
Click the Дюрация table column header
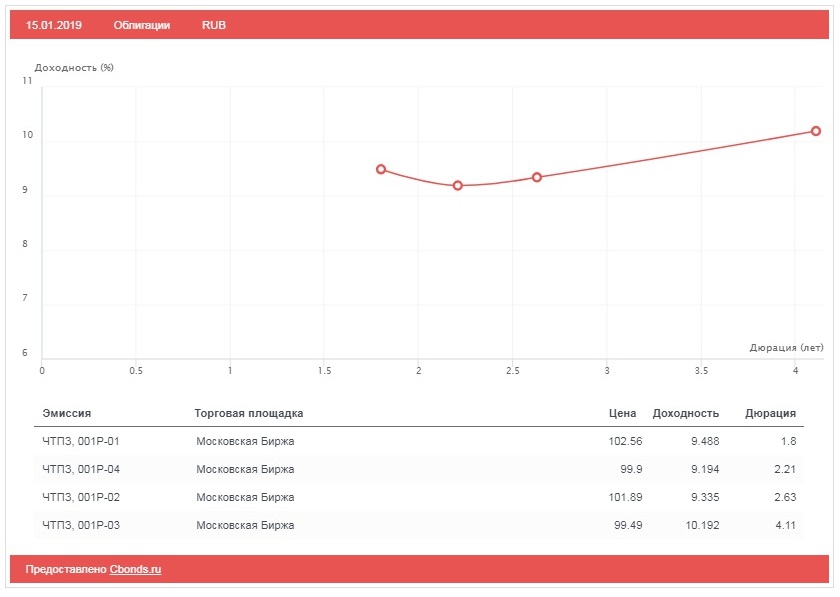pyautogui.click(x=770, y=413)
